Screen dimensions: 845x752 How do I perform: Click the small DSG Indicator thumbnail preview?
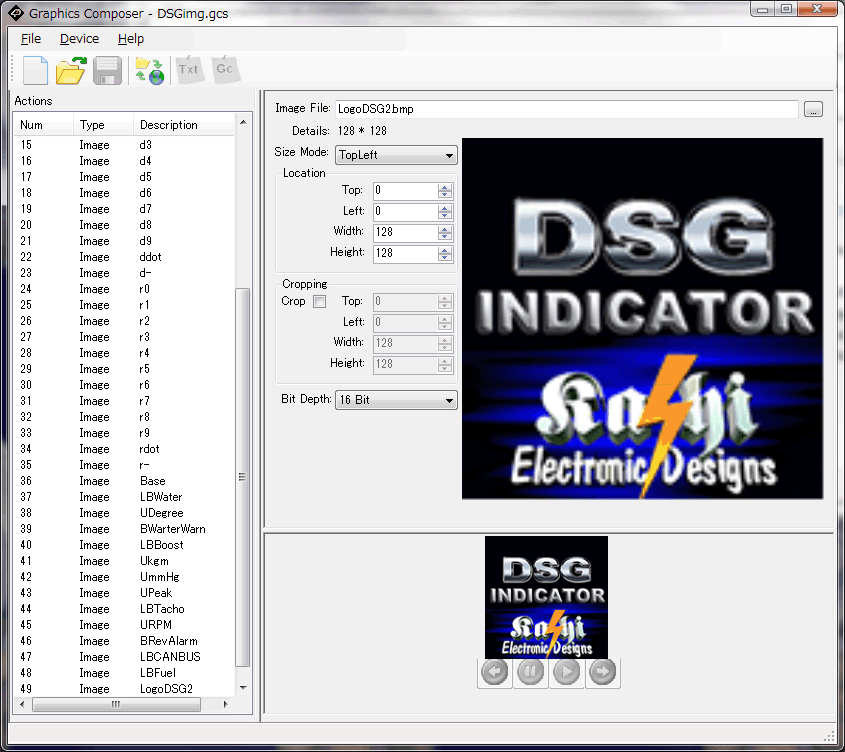(546, 597)
